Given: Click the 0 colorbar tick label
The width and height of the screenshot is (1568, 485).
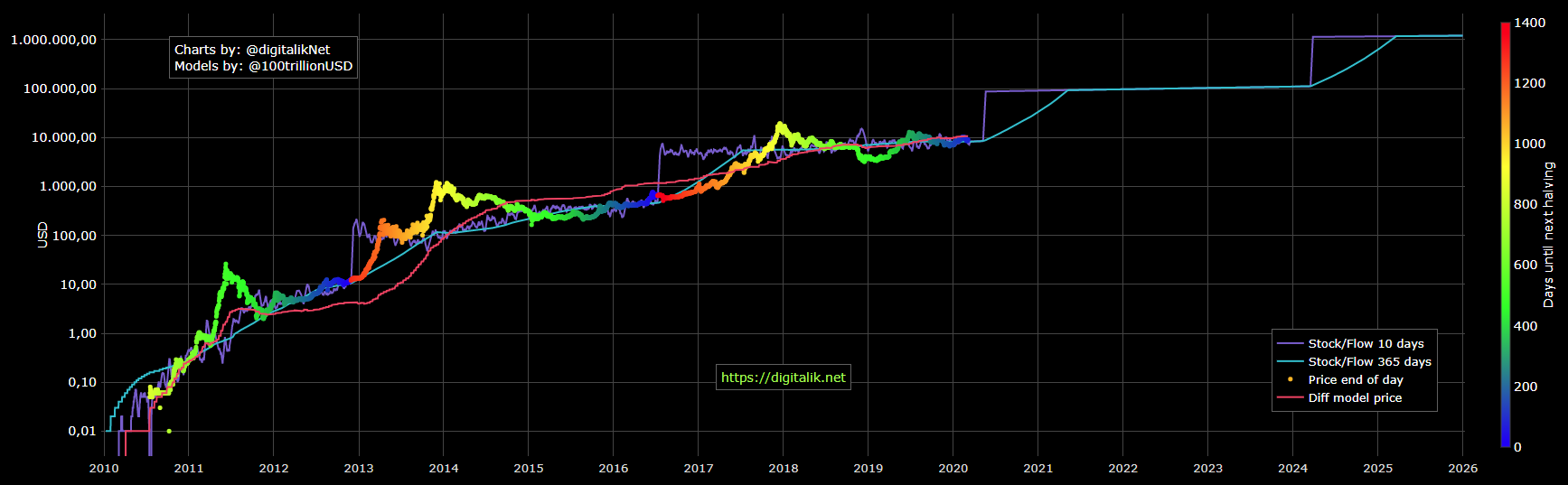Looking at the screenshot, I should point(1517,447).
